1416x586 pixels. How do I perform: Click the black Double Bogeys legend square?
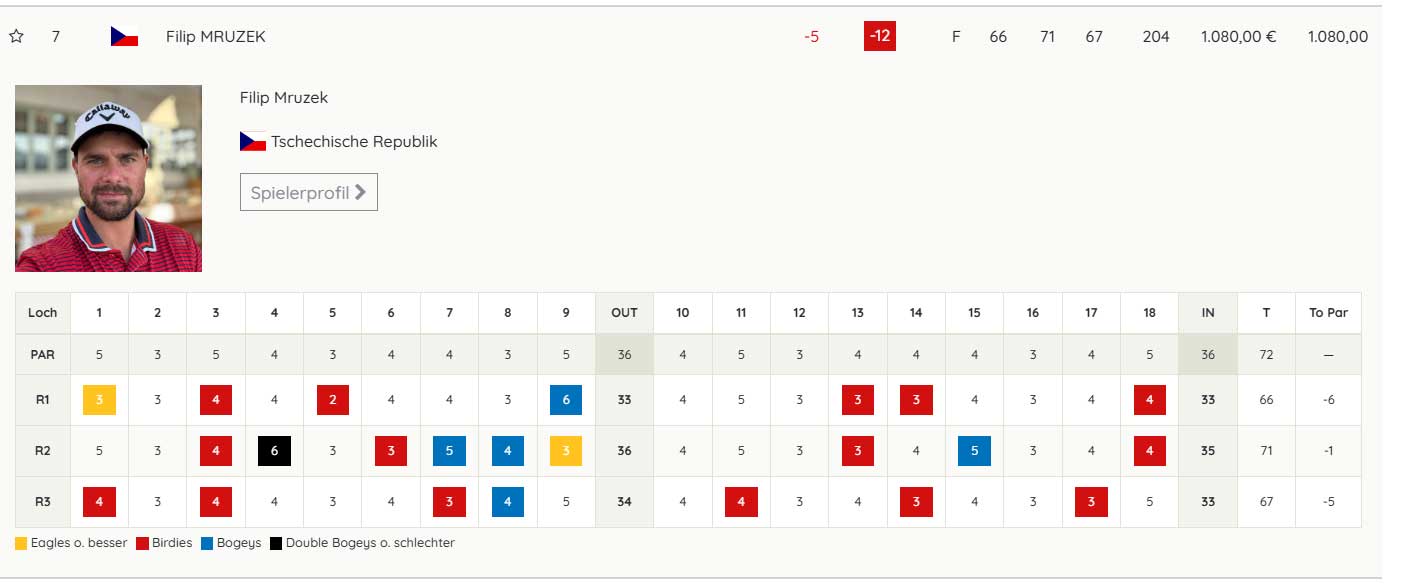pos(275,543)
